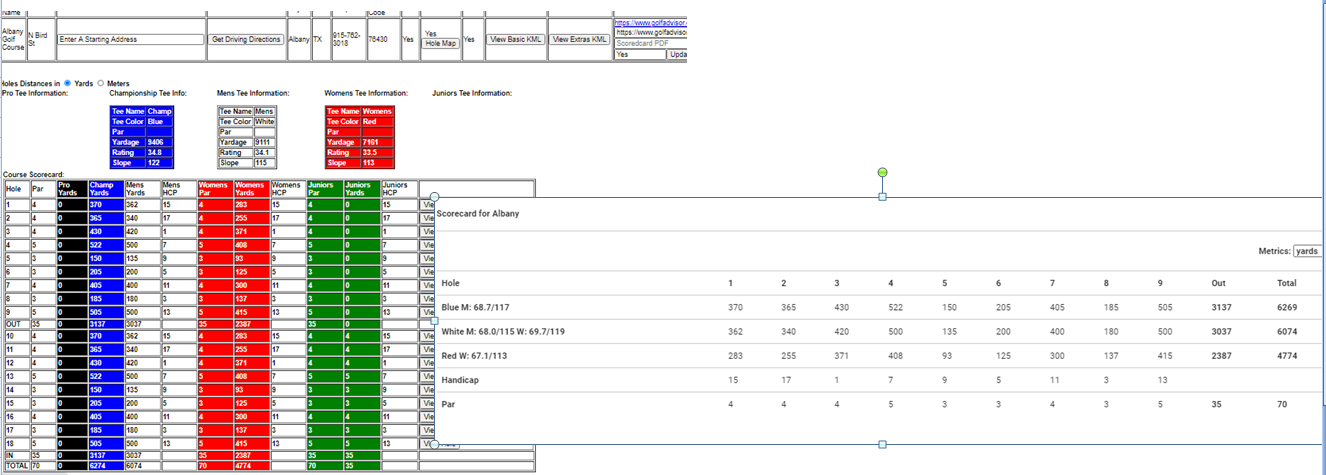Click the Hole Map button
1326x475 pixels.
tap(441, 44)
